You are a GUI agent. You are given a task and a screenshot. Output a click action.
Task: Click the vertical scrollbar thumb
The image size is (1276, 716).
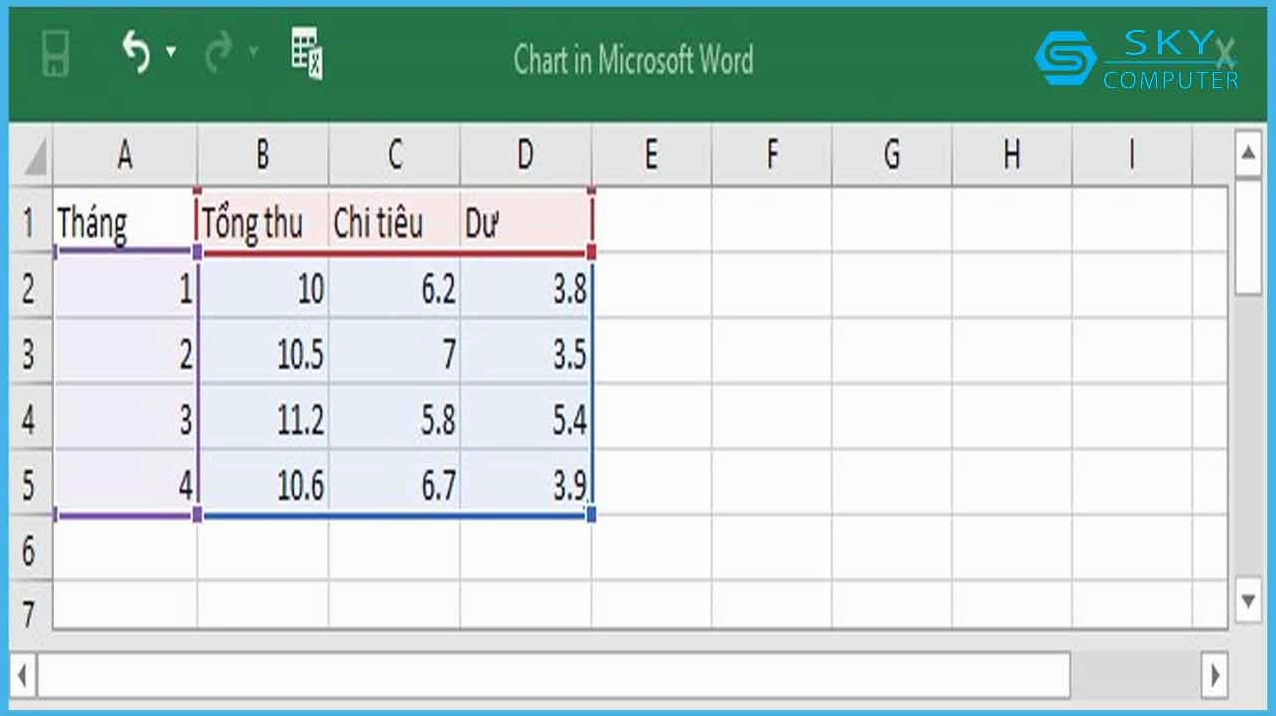tap(1248, 237)
